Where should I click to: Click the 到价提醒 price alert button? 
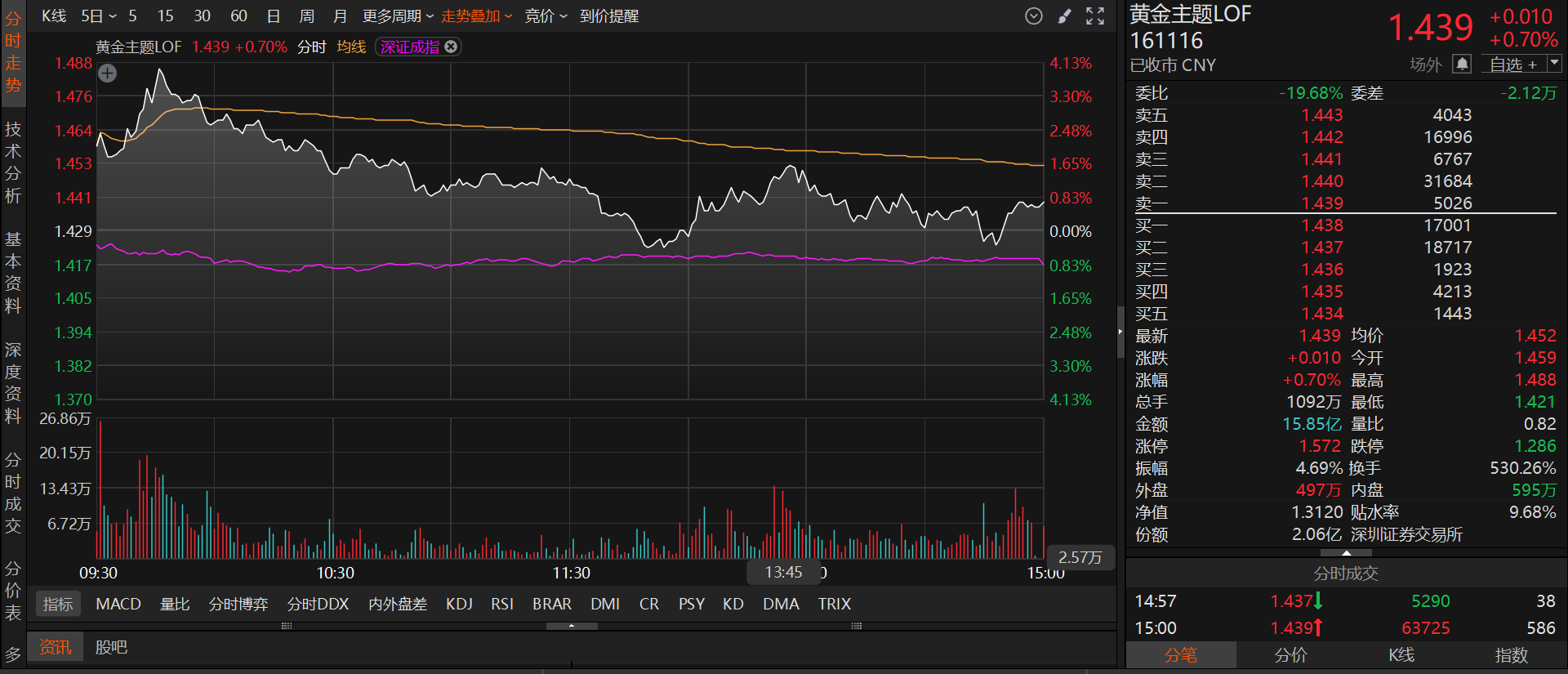coord(609,16)
